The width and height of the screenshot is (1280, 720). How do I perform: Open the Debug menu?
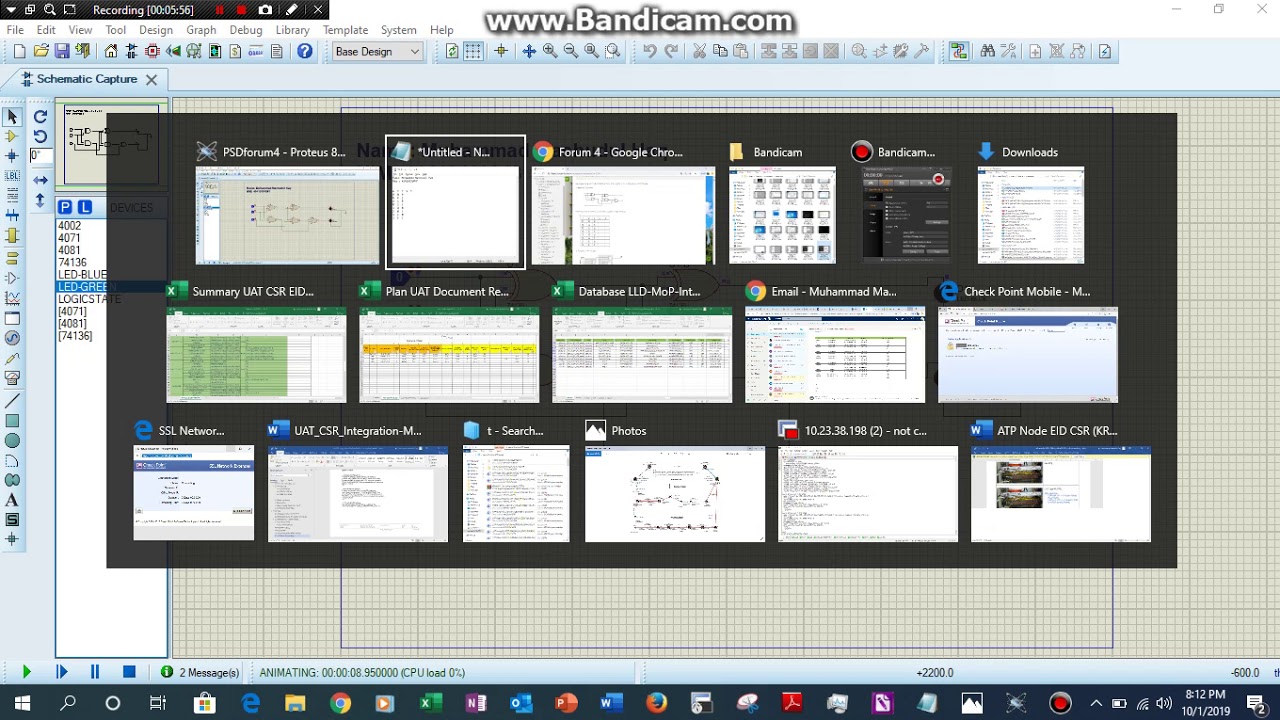tap(246, 30)
